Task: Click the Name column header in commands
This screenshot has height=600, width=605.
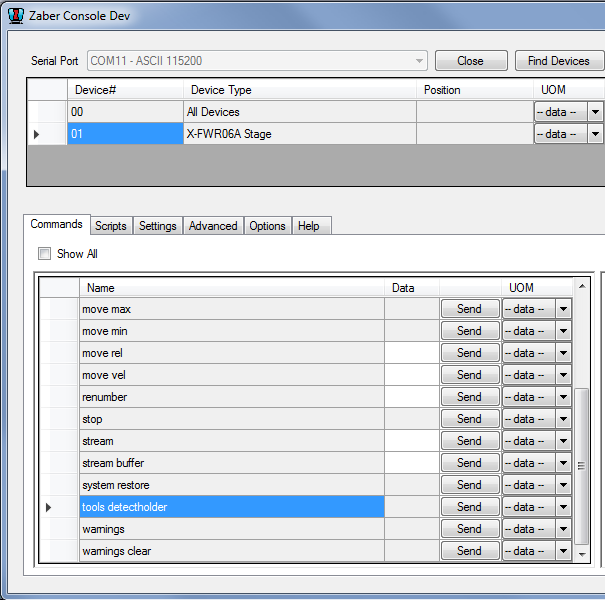Action: (x=232, y=288)
